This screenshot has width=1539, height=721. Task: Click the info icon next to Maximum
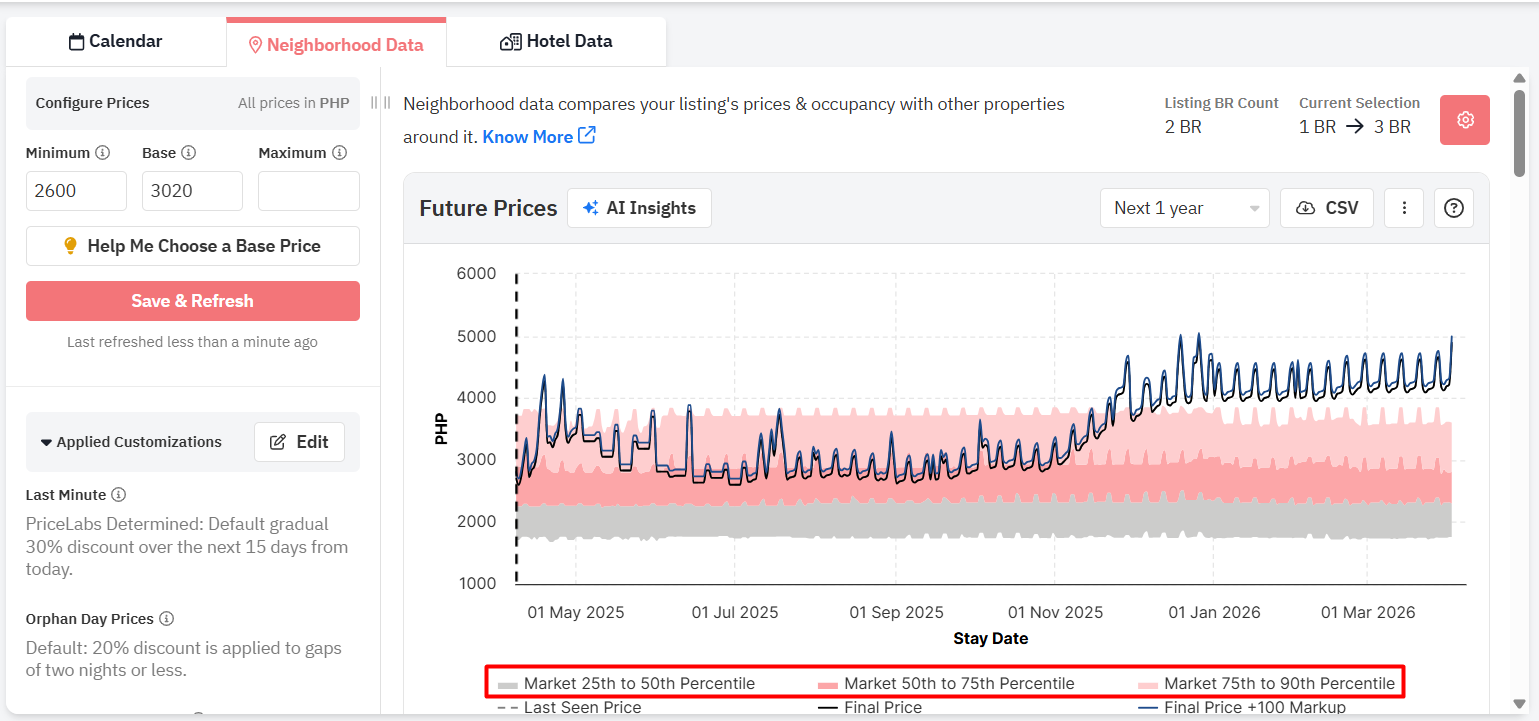point(339,153)
